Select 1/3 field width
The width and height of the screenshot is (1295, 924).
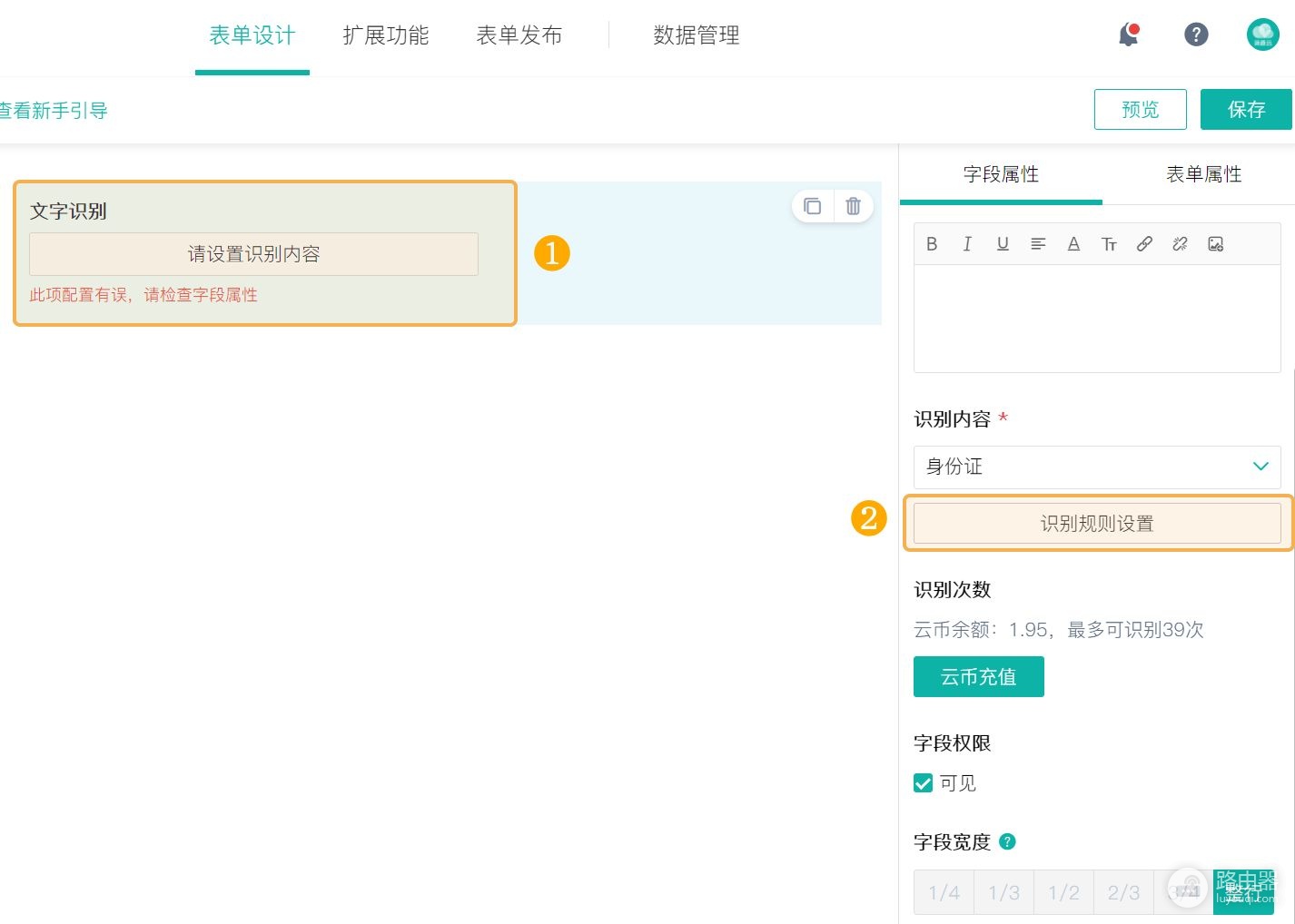point(1003,892)
